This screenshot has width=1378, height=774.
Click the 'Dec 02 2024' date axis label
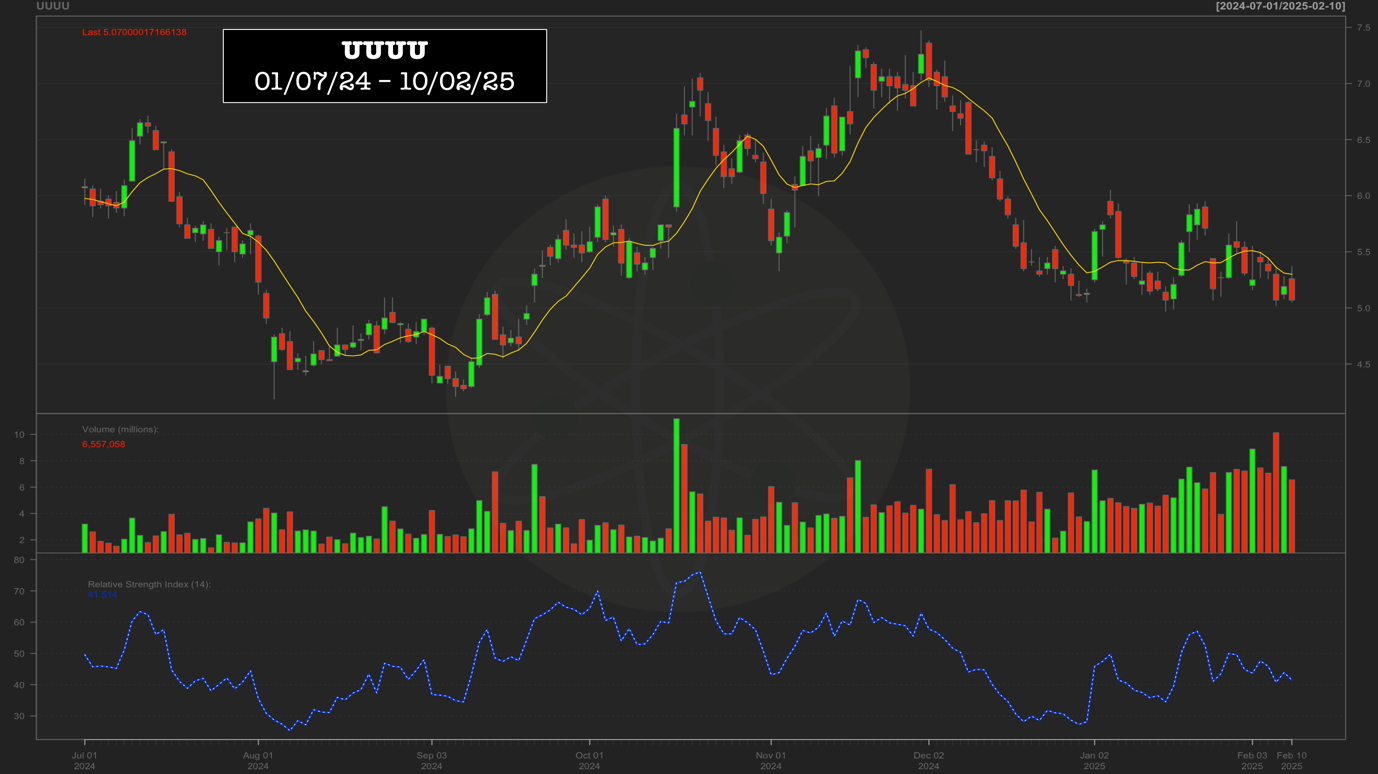(x=928, y=761)
